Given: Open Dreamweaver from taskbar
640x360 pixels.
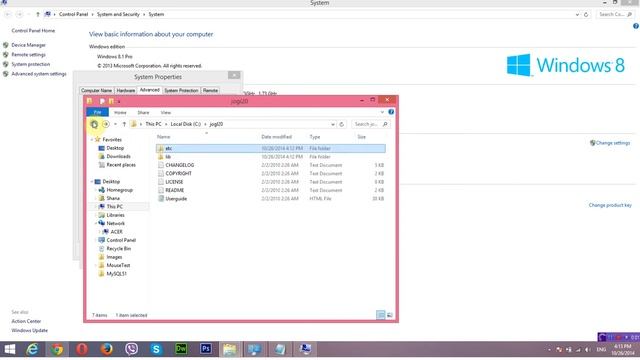Looking at the screenshot, I should coord(181,349).
